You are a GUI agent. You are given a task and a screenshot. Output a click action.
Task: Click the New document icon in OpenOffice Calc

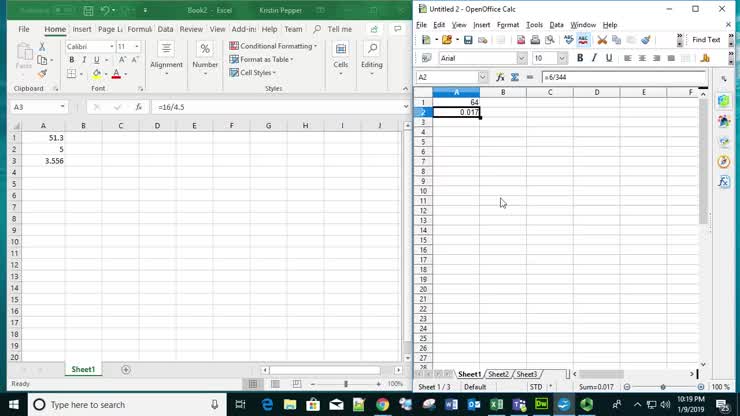point(426,40)
